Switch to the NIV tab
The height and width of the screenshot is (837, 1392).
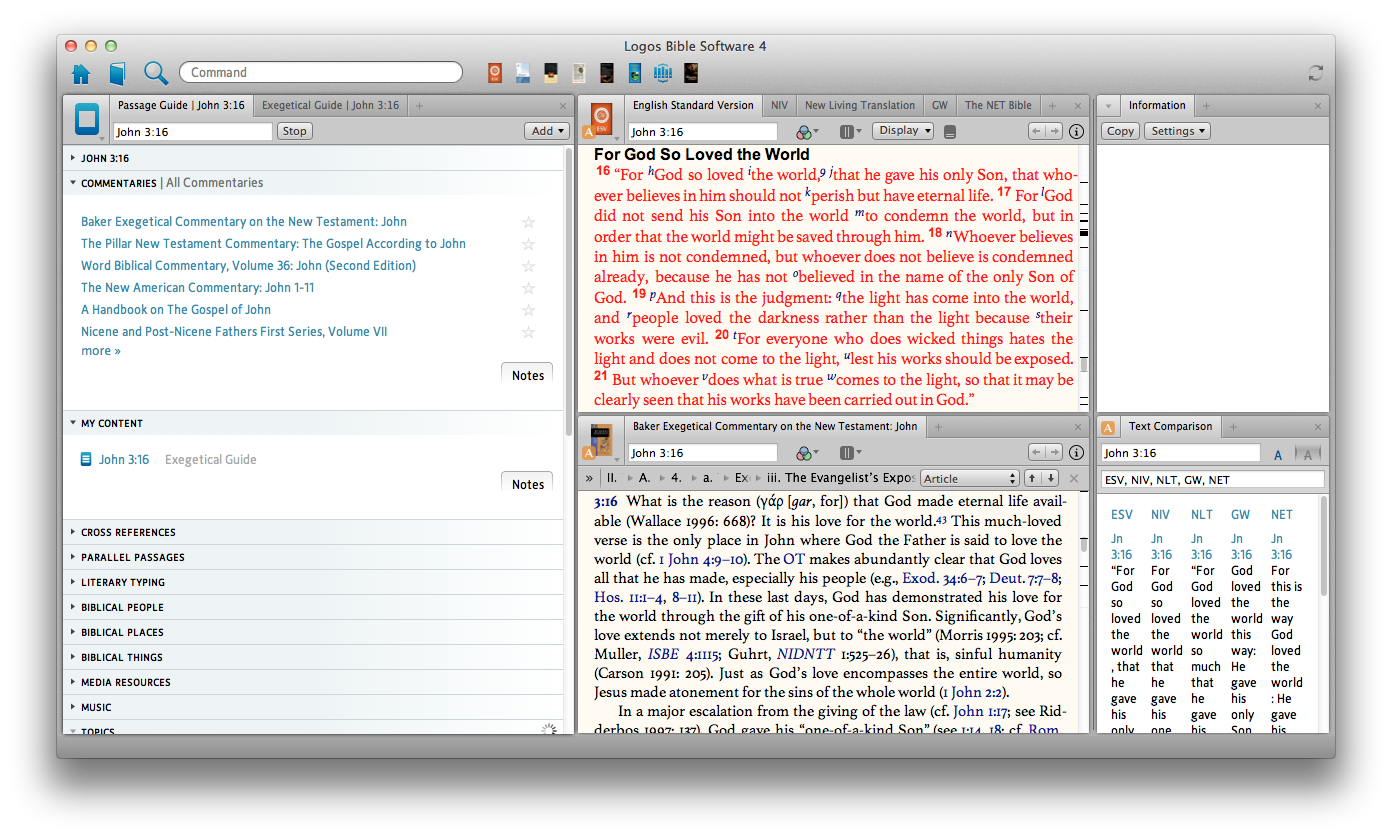[x=779, y=105]
